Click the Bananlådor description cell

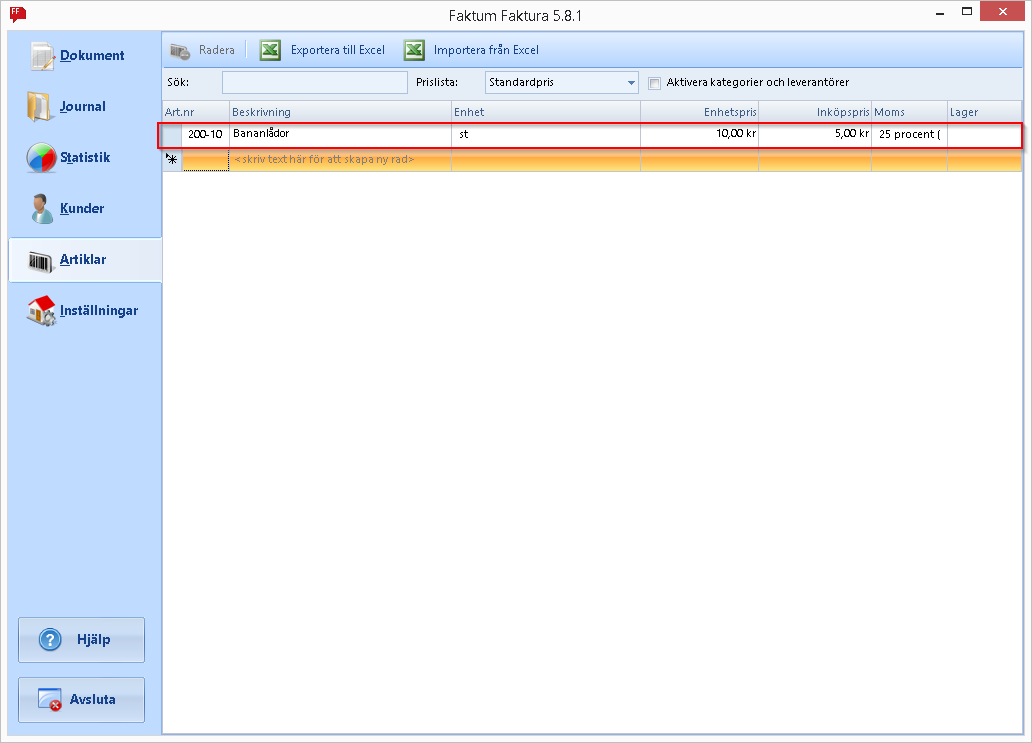tap(340, 134)
